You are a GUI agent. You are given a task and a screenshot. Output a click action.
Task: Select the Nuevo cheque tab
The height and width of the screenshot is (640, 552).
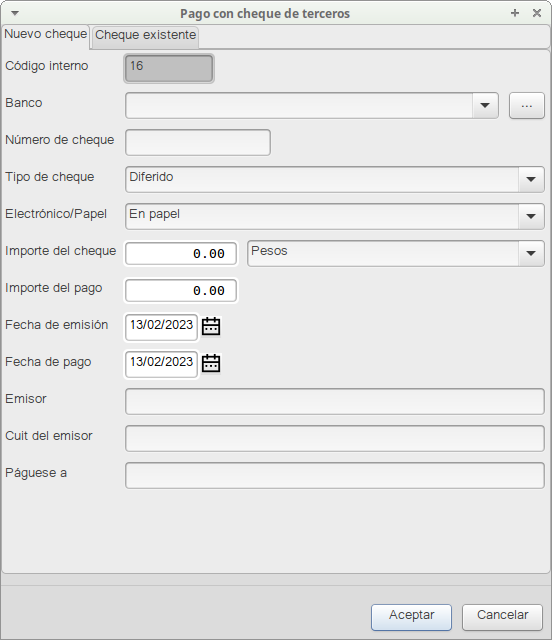(x=46, y=34)
